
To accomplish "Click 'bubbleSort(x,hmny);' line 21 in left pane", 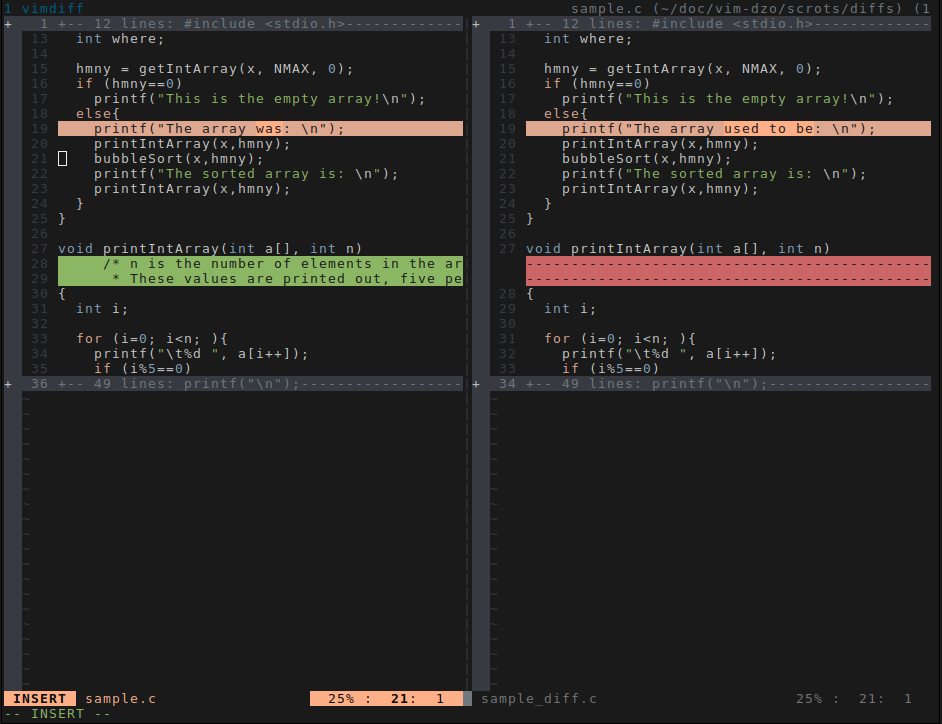I will 178,159.
